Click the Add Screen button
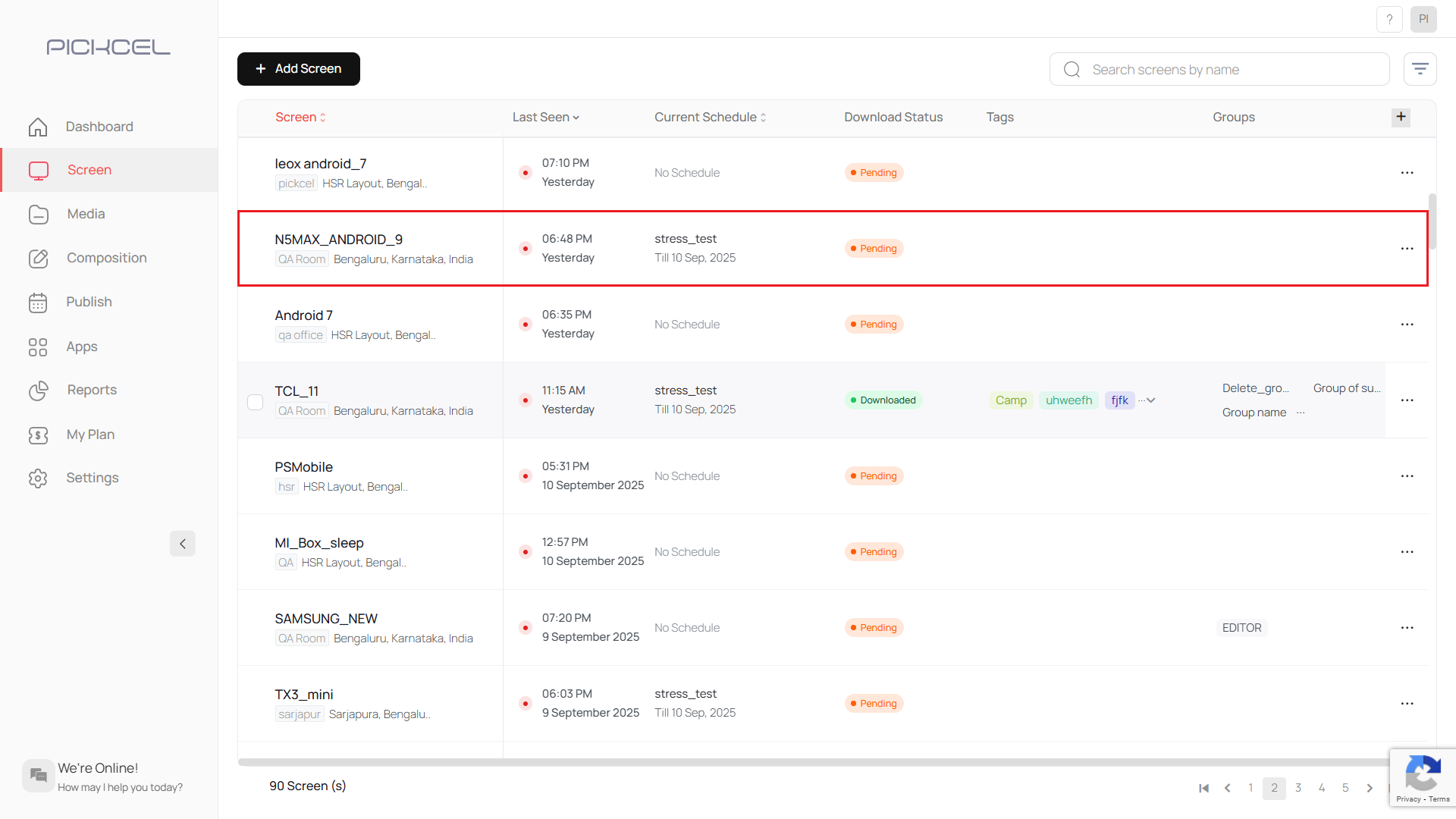Viewport: 1456px width, 819px height. point(298,69)
